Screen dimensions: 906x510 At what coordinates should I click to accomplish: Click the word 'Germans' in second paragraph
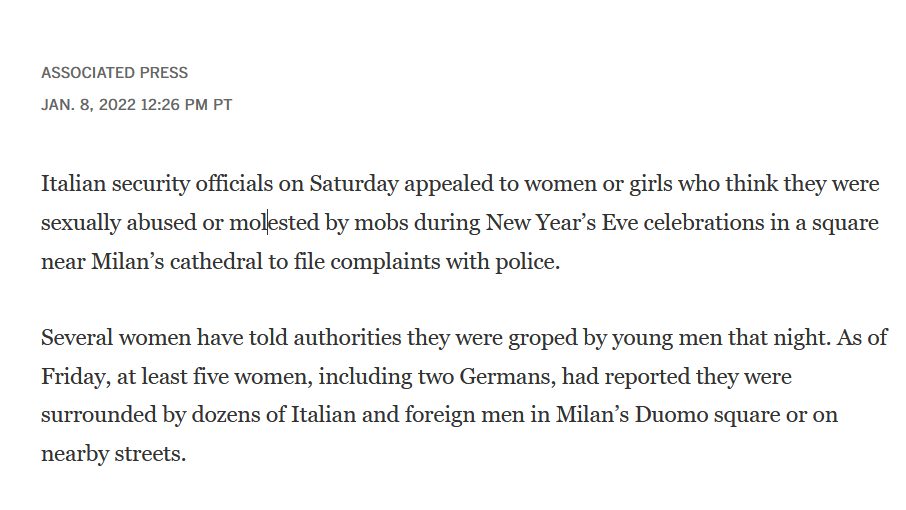(507, 377)
